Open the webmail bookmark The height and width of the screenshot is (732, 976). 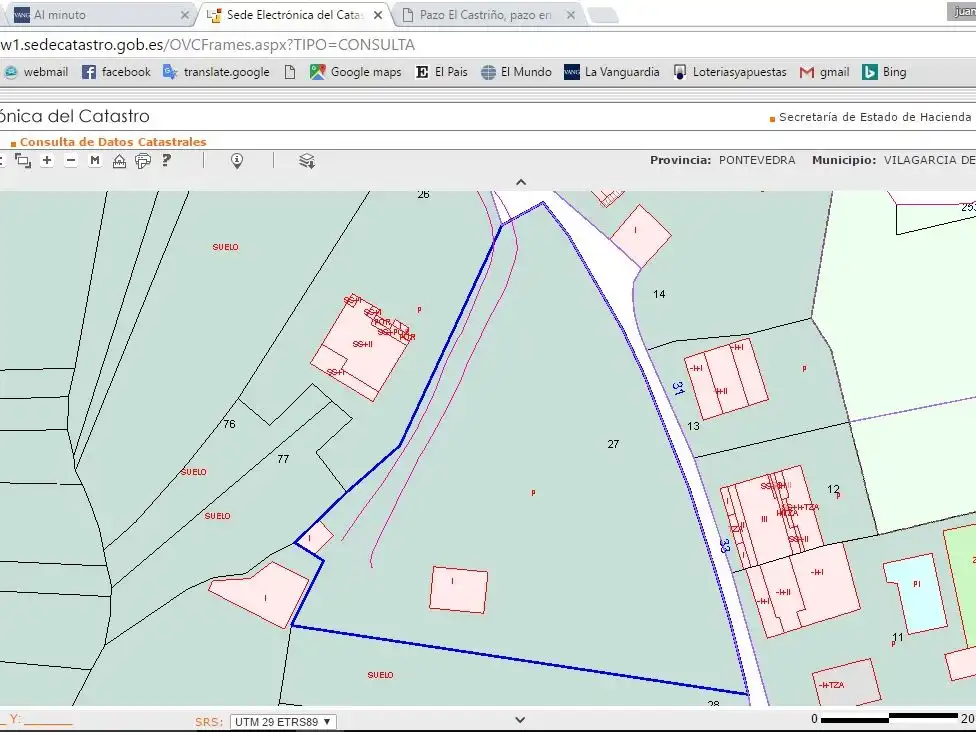[36, 72]
